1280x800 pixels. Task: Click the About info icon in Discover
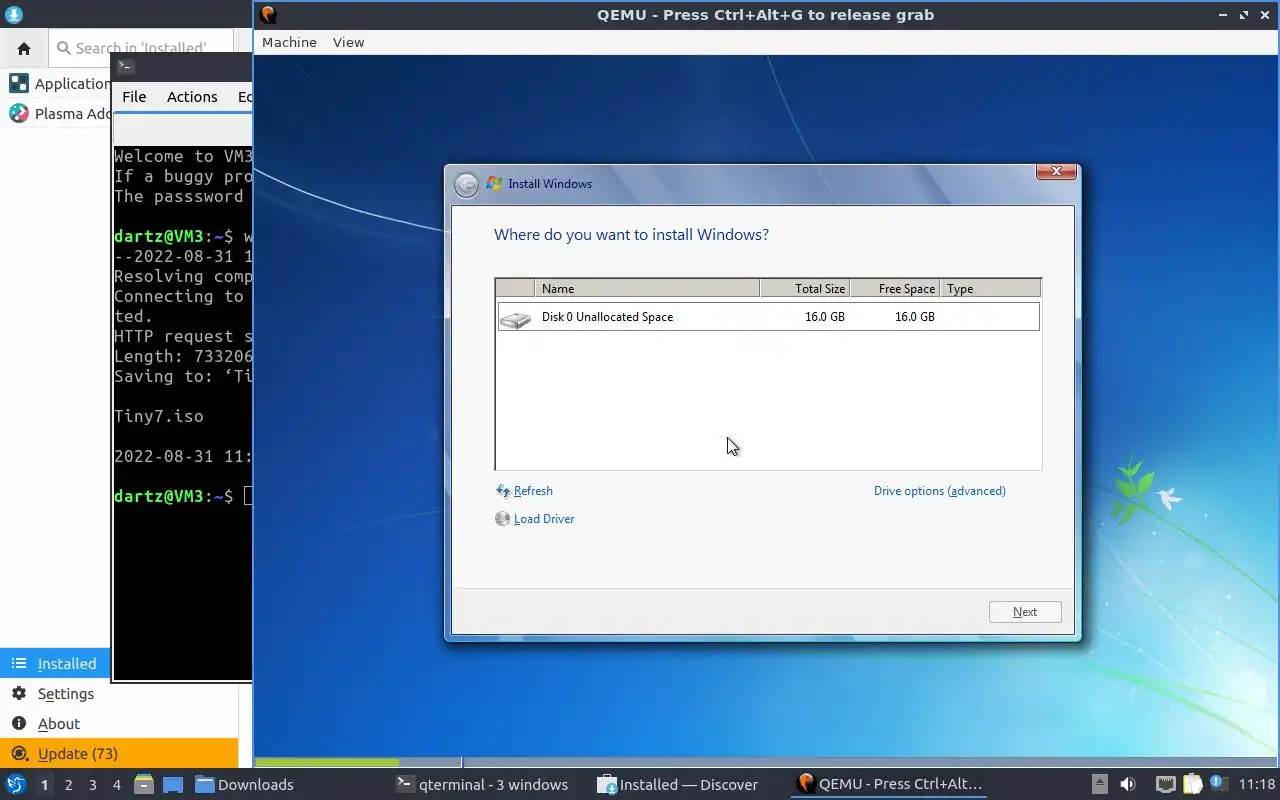19,723
